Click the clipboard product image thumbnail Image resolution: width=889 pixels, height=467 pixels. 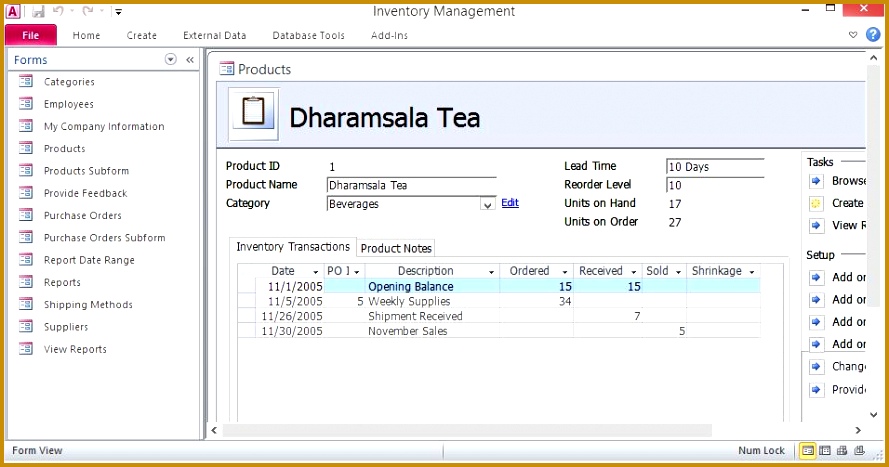pyautogui.click(x=253, y=113)
